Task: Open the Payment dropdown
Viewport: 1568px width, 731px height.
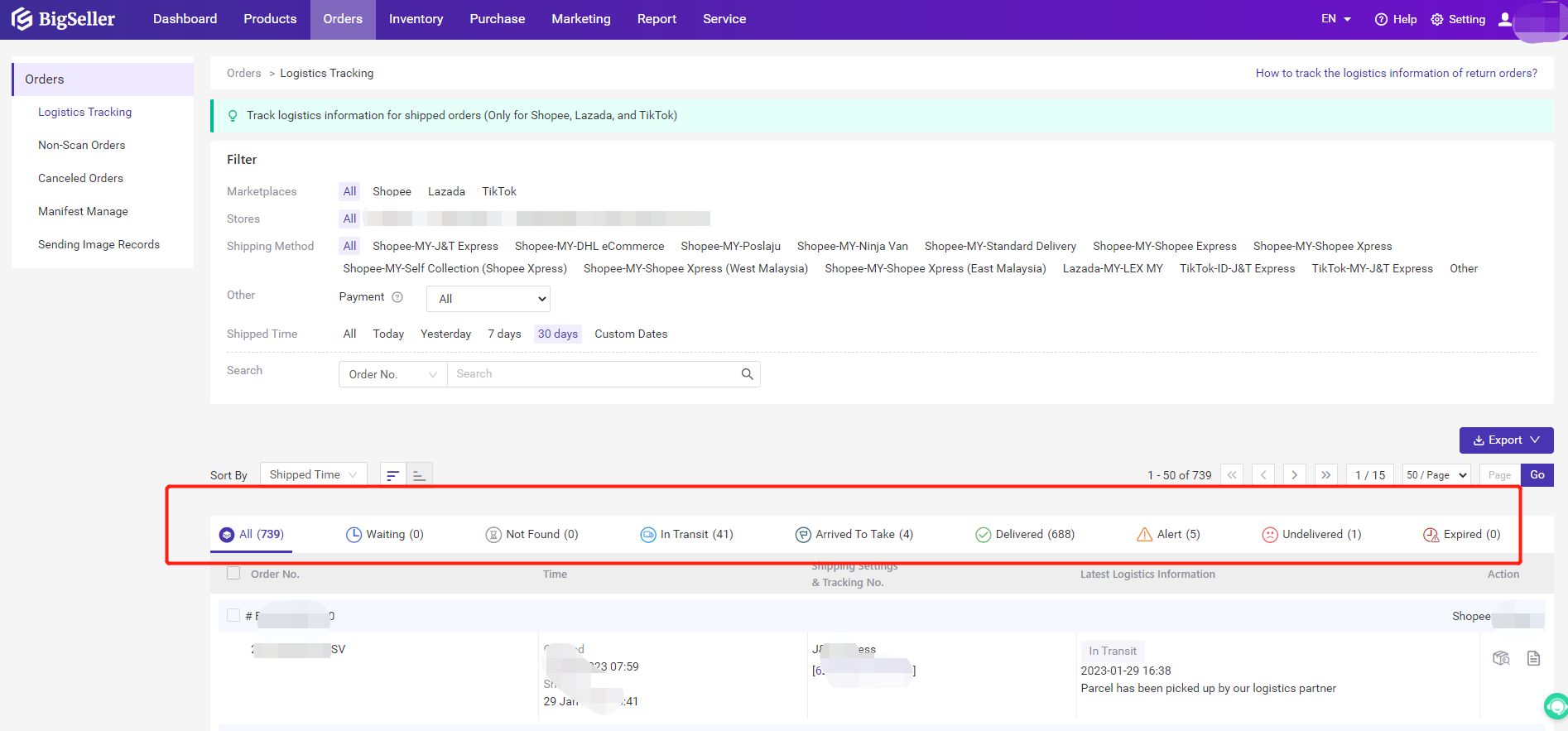Action: pyautogui.click(x=488, y=299)
